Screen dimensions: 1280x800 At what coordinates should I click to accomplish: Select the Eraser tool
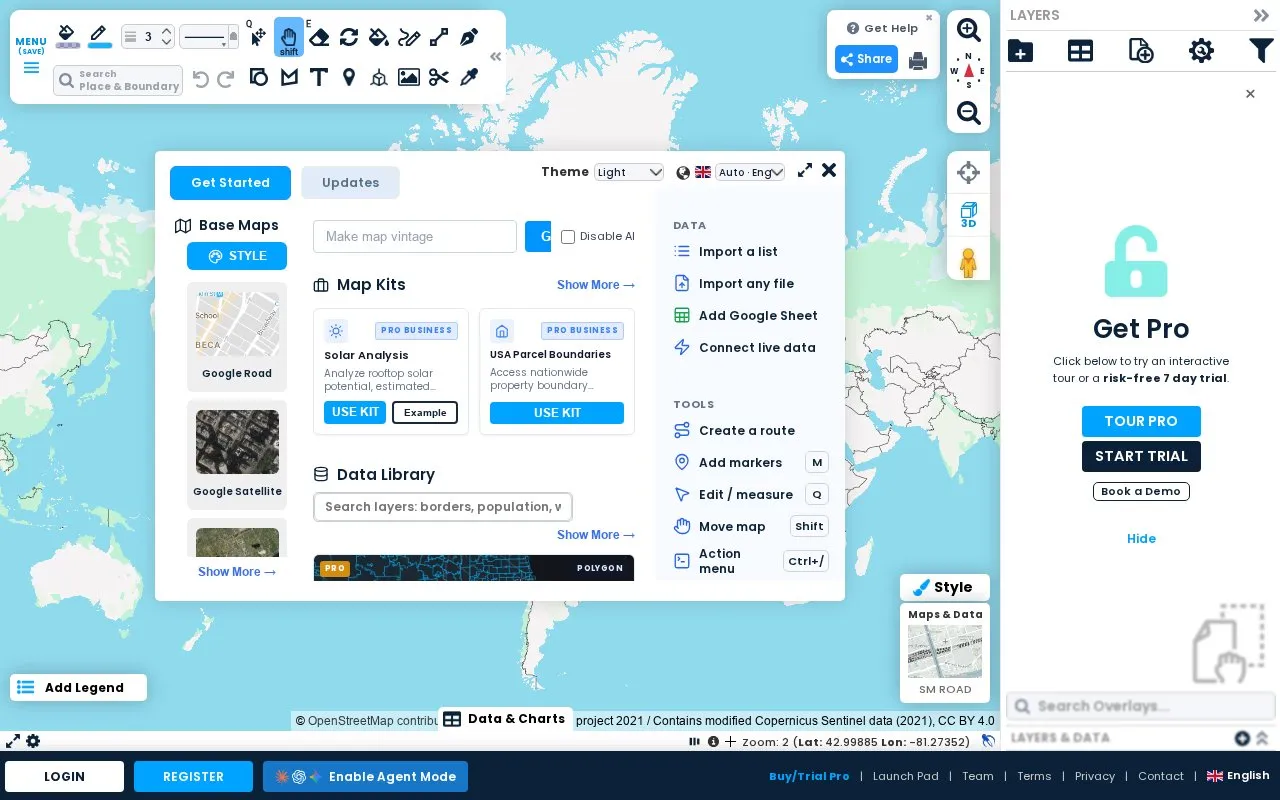(x=319, y=37)
